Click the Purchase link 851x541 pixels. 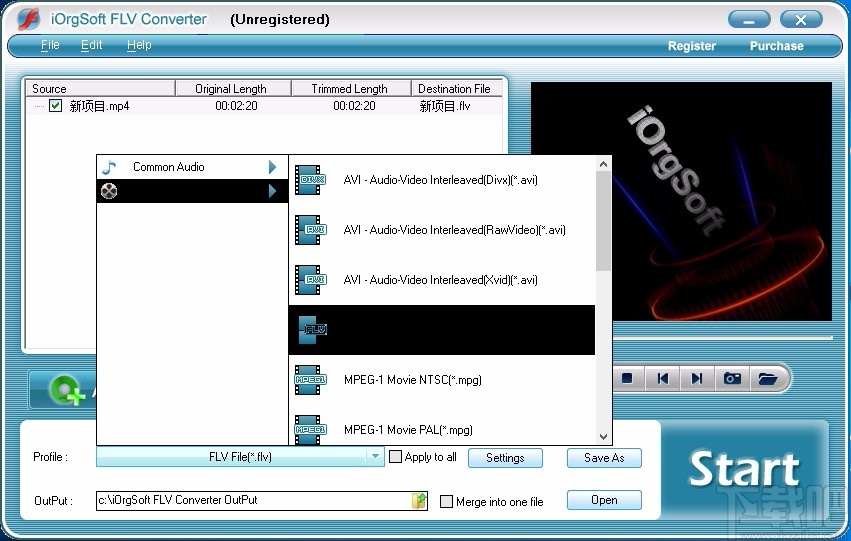(x=776, y=46)
